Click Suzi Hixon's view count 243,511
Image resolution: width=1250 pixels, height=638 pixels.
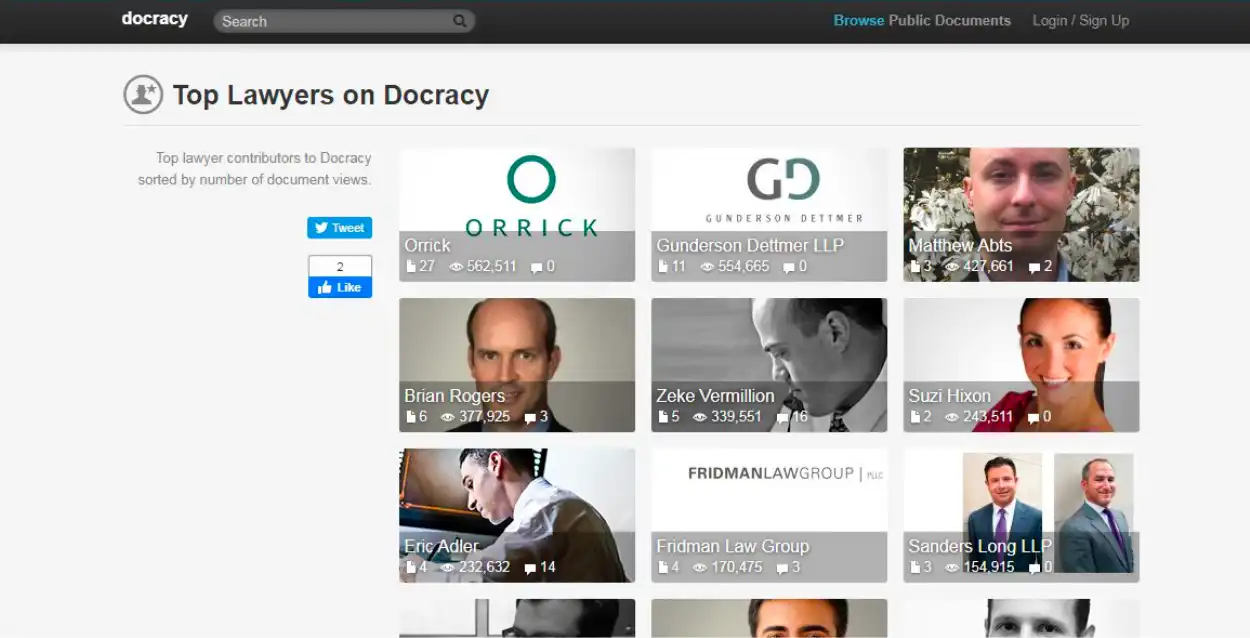point(988,417)
